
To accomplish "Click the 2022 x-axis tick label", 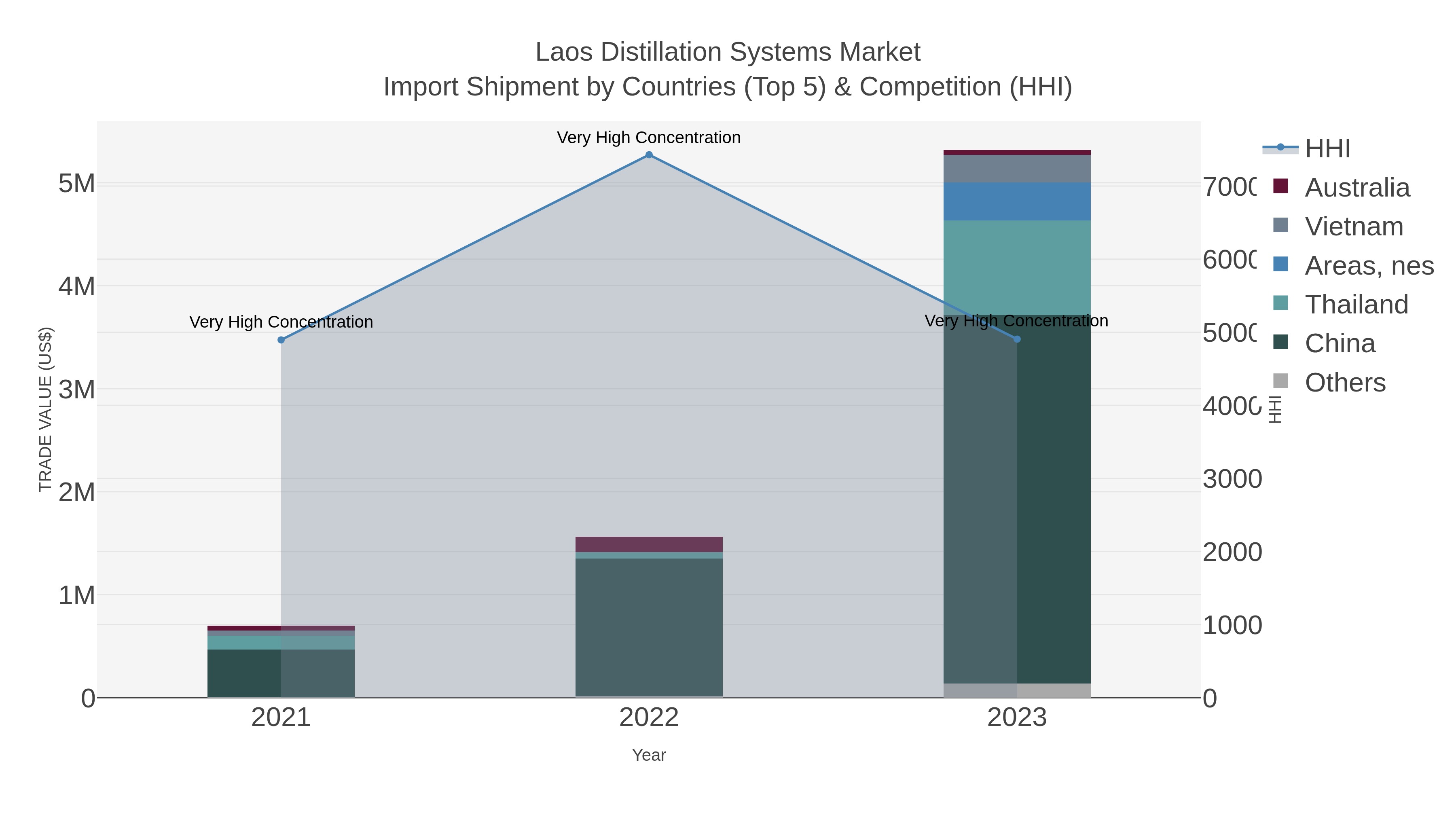I will click(649, 718).
